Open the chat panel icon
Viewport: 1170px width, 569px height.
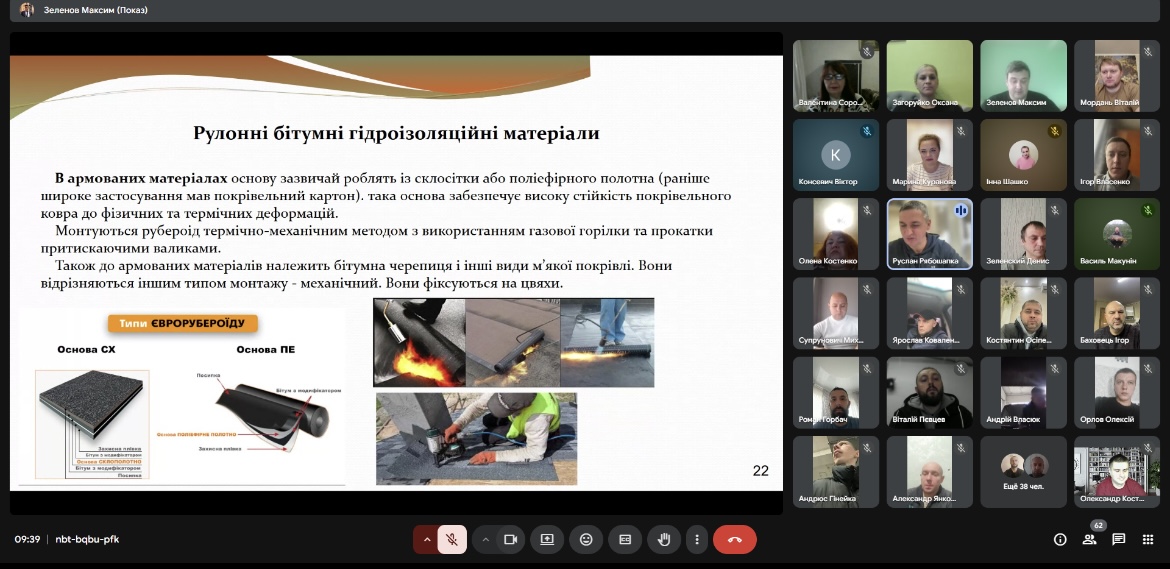(1119, 540)
